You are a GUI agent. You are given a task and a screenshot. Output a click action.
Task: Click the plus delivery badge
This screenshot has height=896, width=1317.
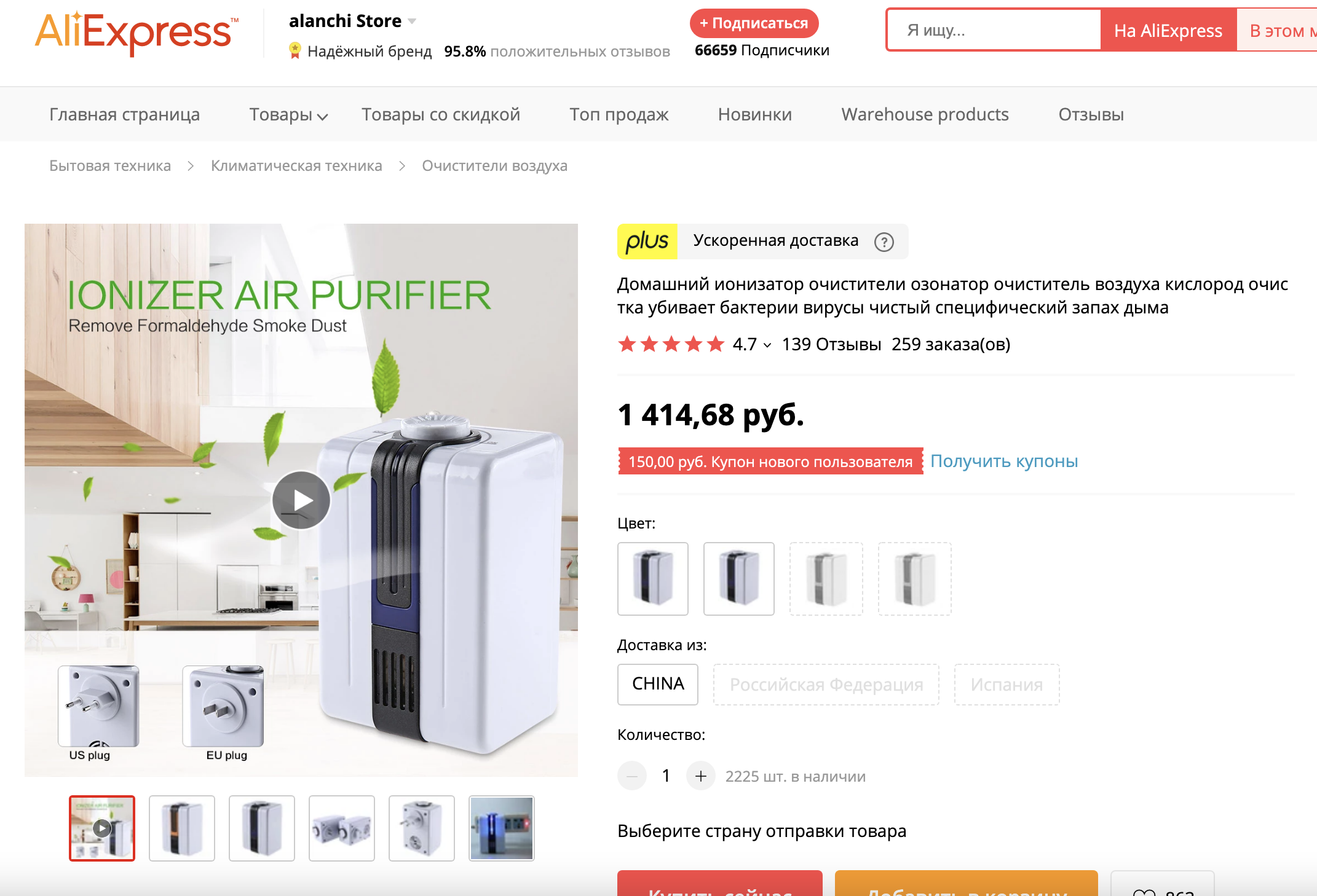(x=647, y=242)
